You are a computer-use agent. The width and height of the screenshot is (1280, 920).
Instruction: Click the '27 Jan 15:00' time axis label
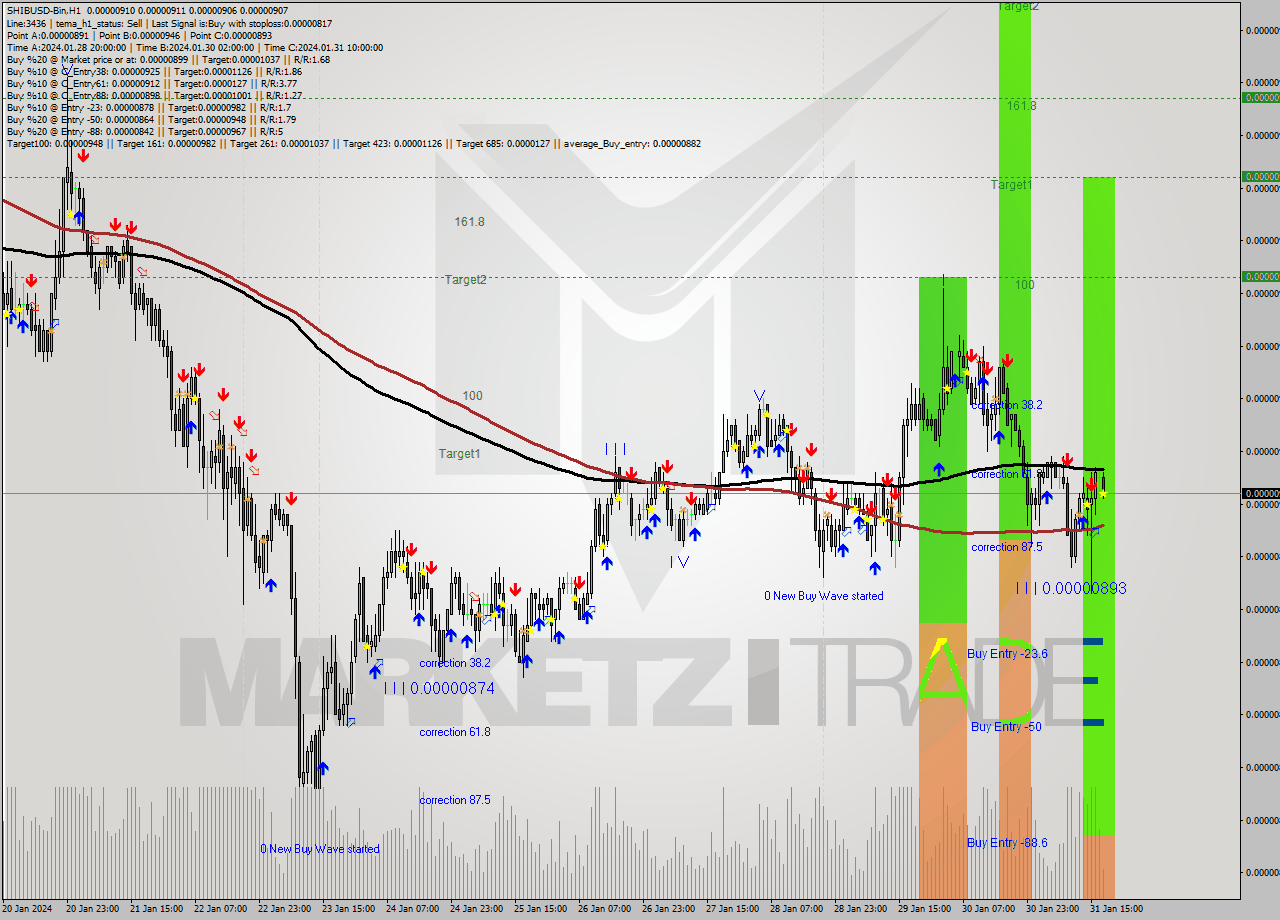pos(732,909)
